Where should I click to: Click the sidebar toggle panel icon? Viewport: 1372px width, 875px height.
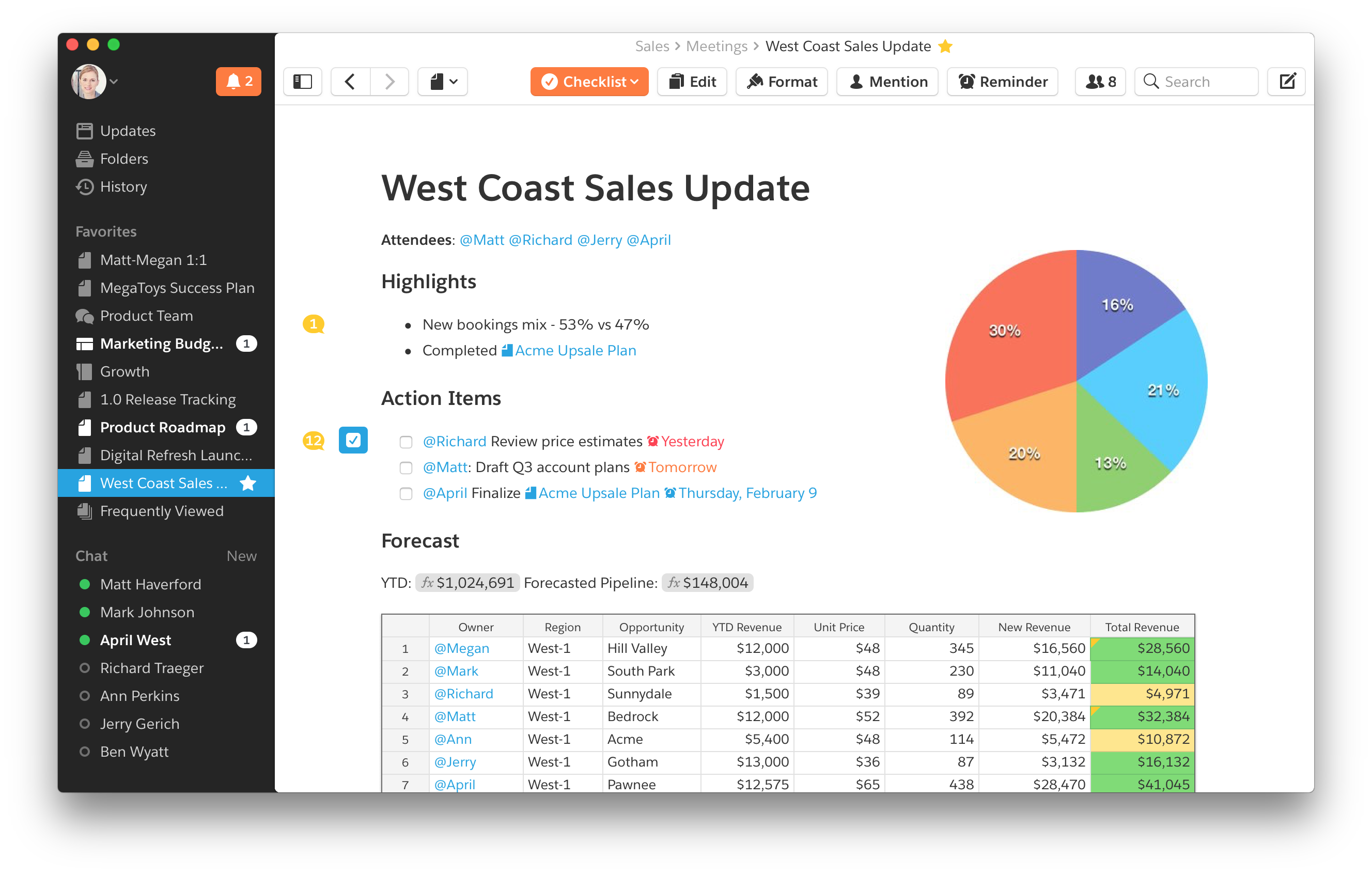303,82
